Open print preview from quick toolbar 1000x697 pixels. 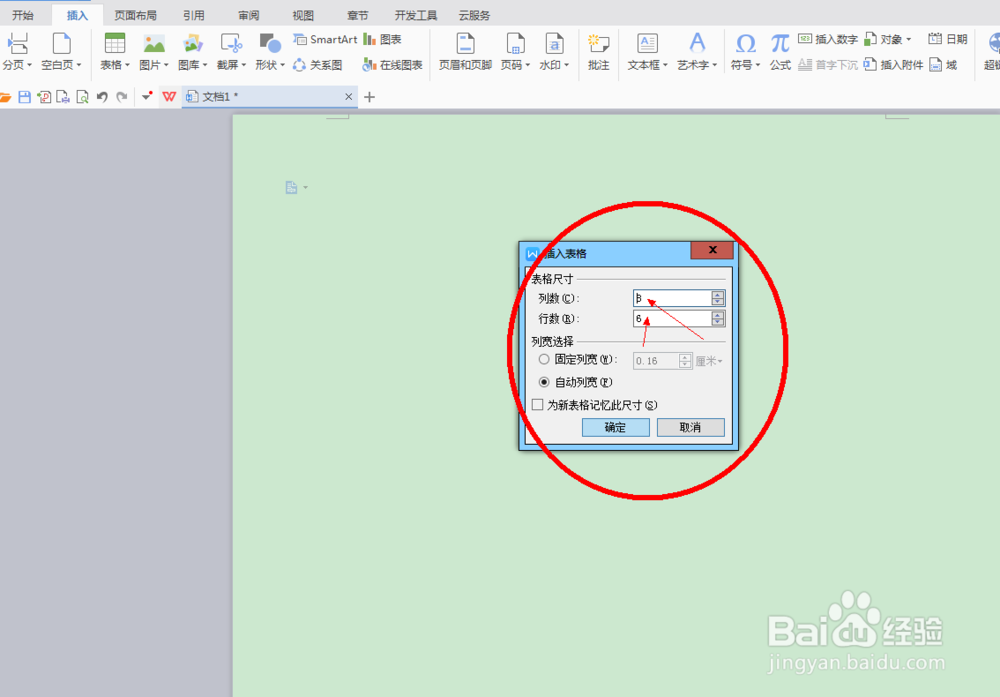tap(82, 97)
